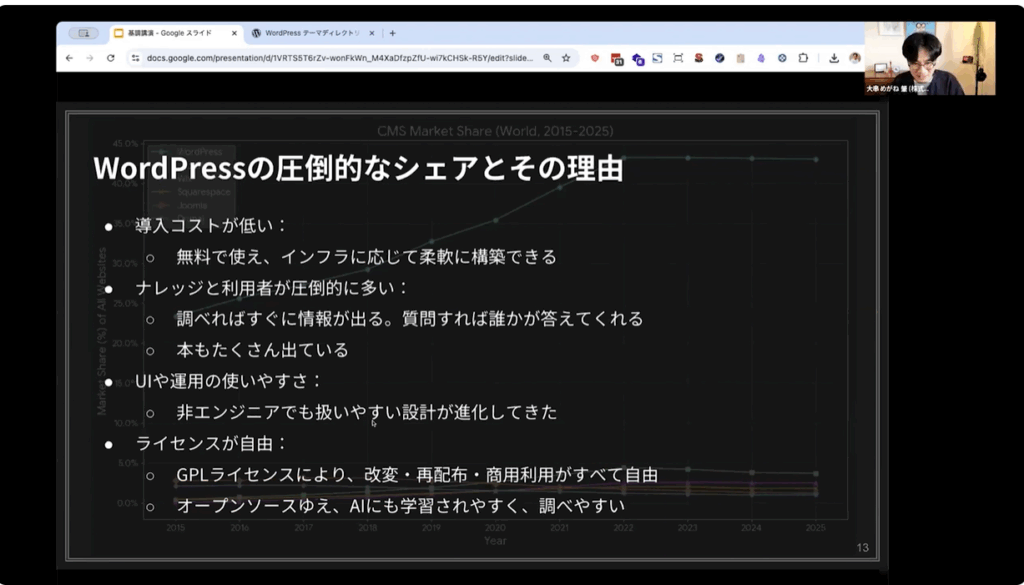Open the calendar extension with 31 badge
1024x585 pixels.
point(616,59)
